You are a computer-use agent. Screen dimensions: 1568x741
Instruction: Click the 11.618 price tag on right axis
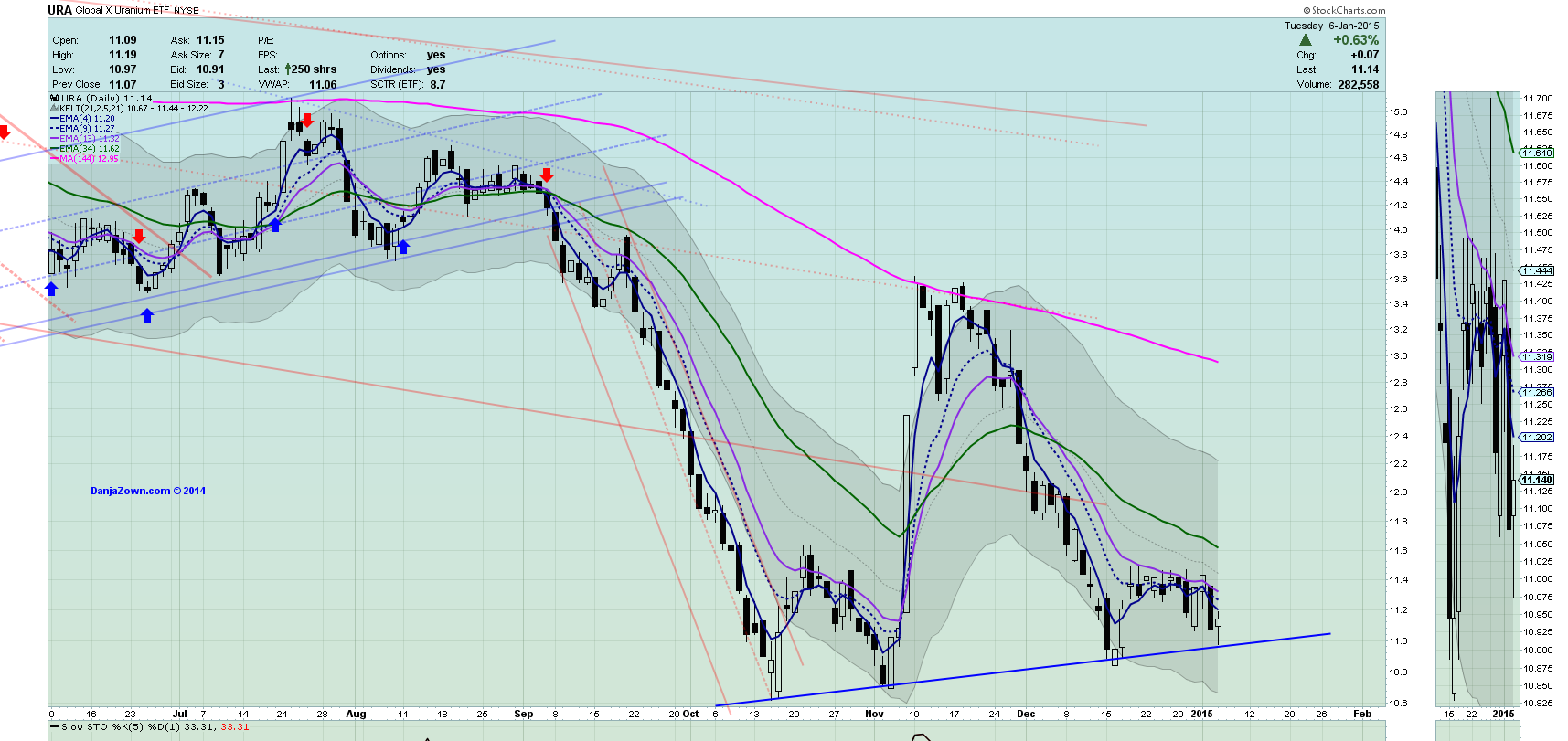pyautogui.click(x=1537, y=153)
